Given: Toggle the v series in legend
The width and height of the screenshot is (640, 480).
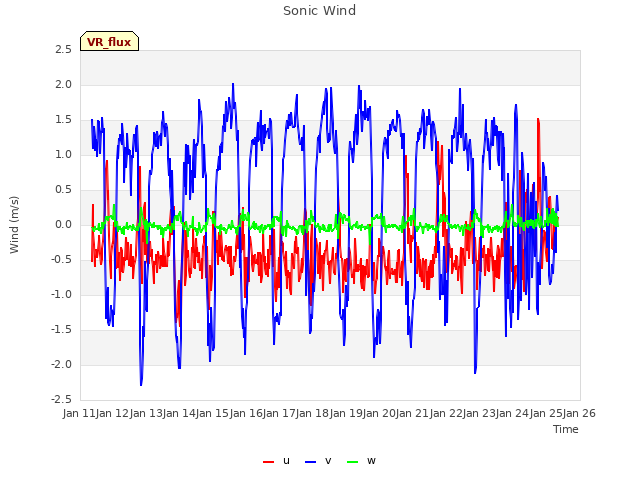Looking at the screenshot, I should [x=318, y=461].
